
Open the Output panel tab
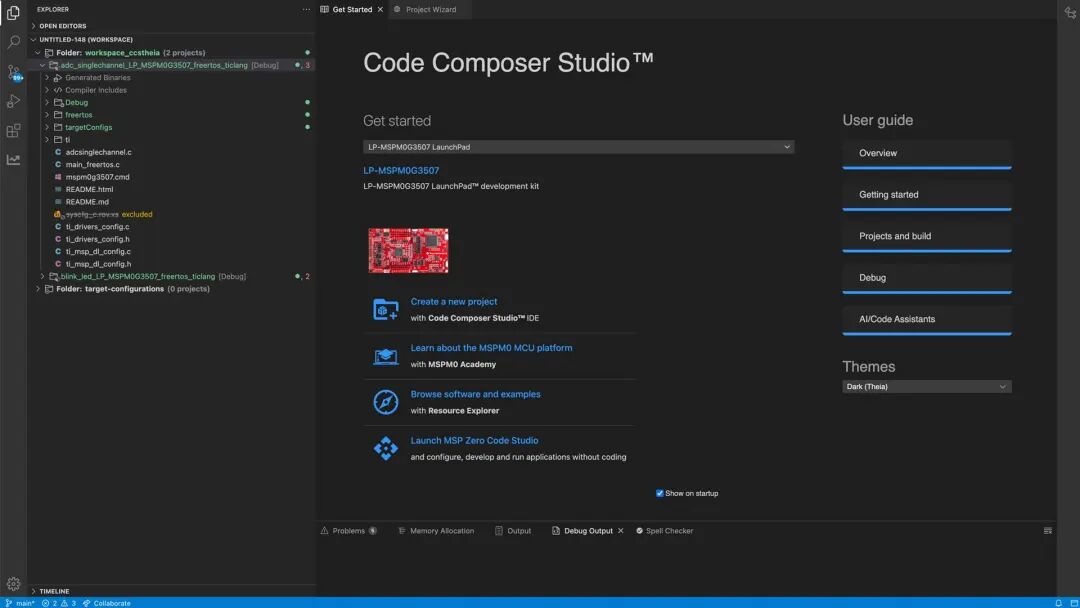coord(513,531)
